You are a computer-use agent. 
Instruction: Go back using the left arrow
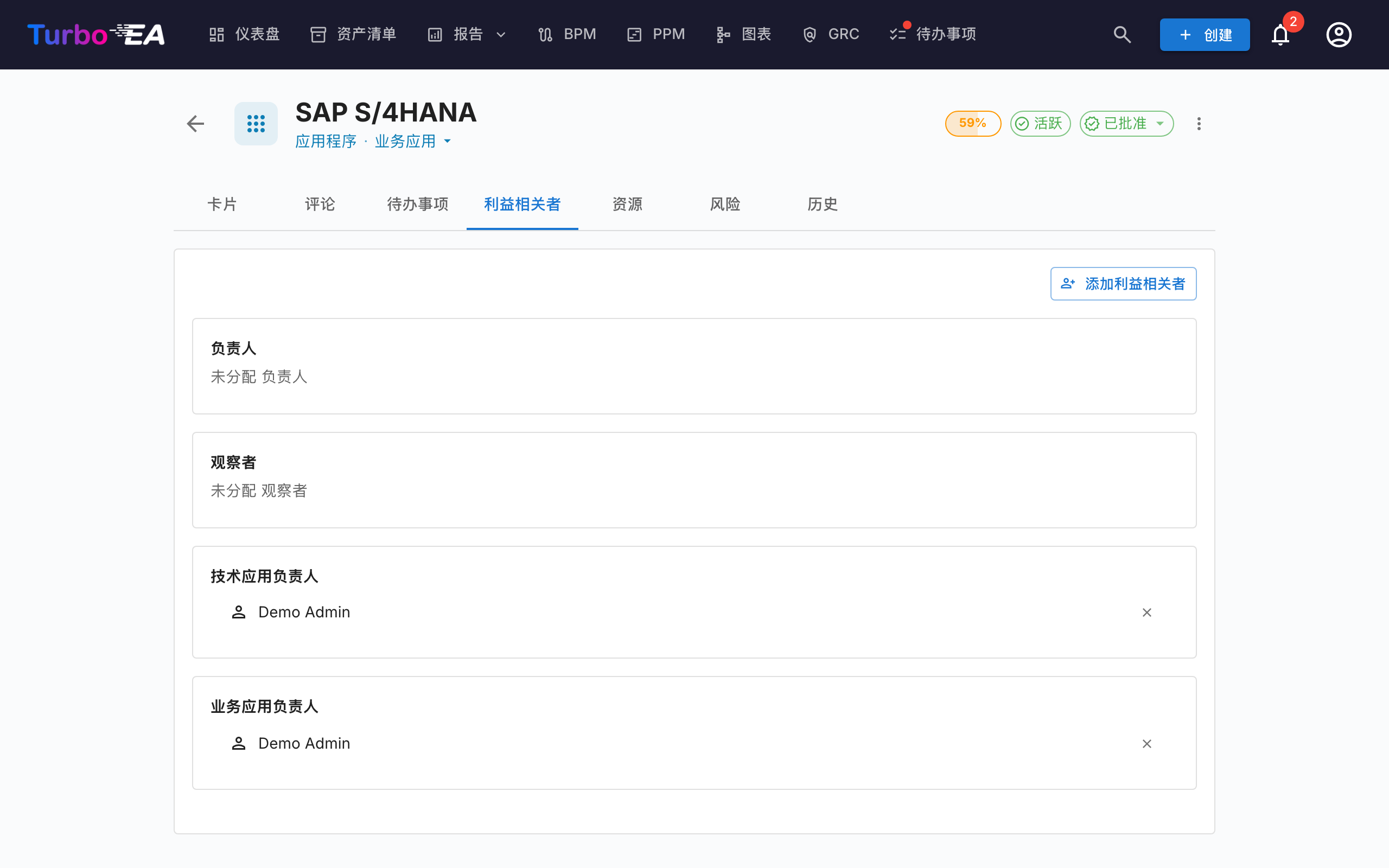coord(196,124)
